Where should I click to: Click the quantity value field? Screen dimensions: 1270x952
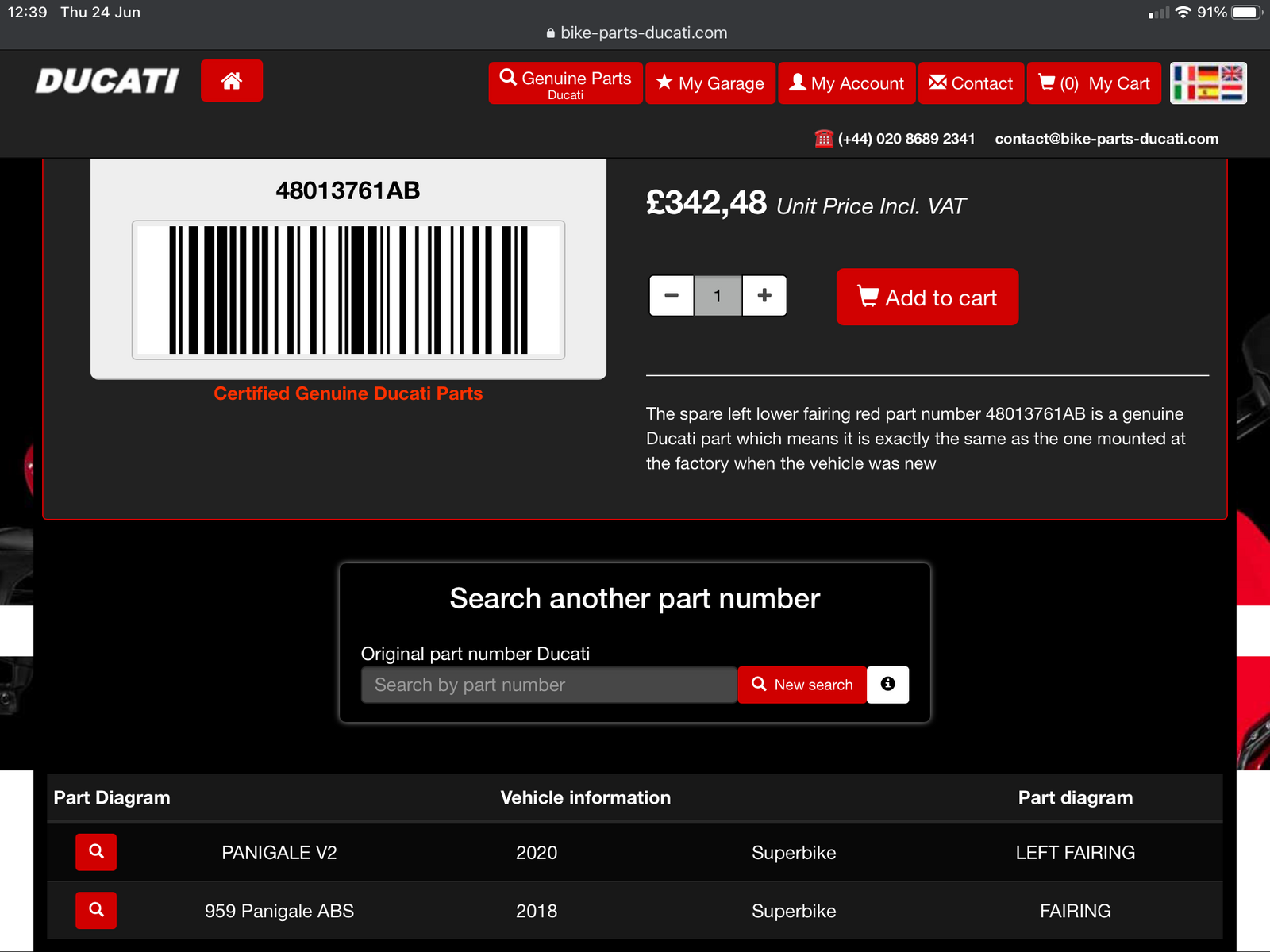coord(718,296)
